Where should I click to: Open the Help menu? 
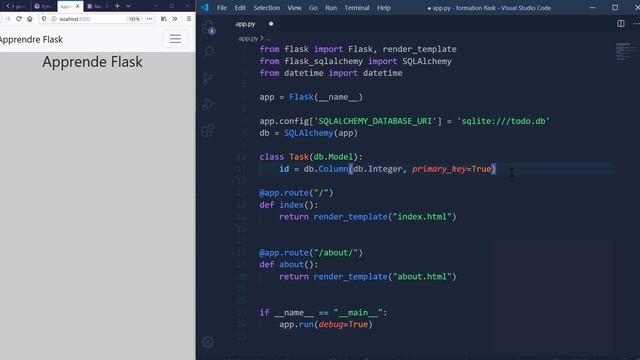(x=384, y=8)
